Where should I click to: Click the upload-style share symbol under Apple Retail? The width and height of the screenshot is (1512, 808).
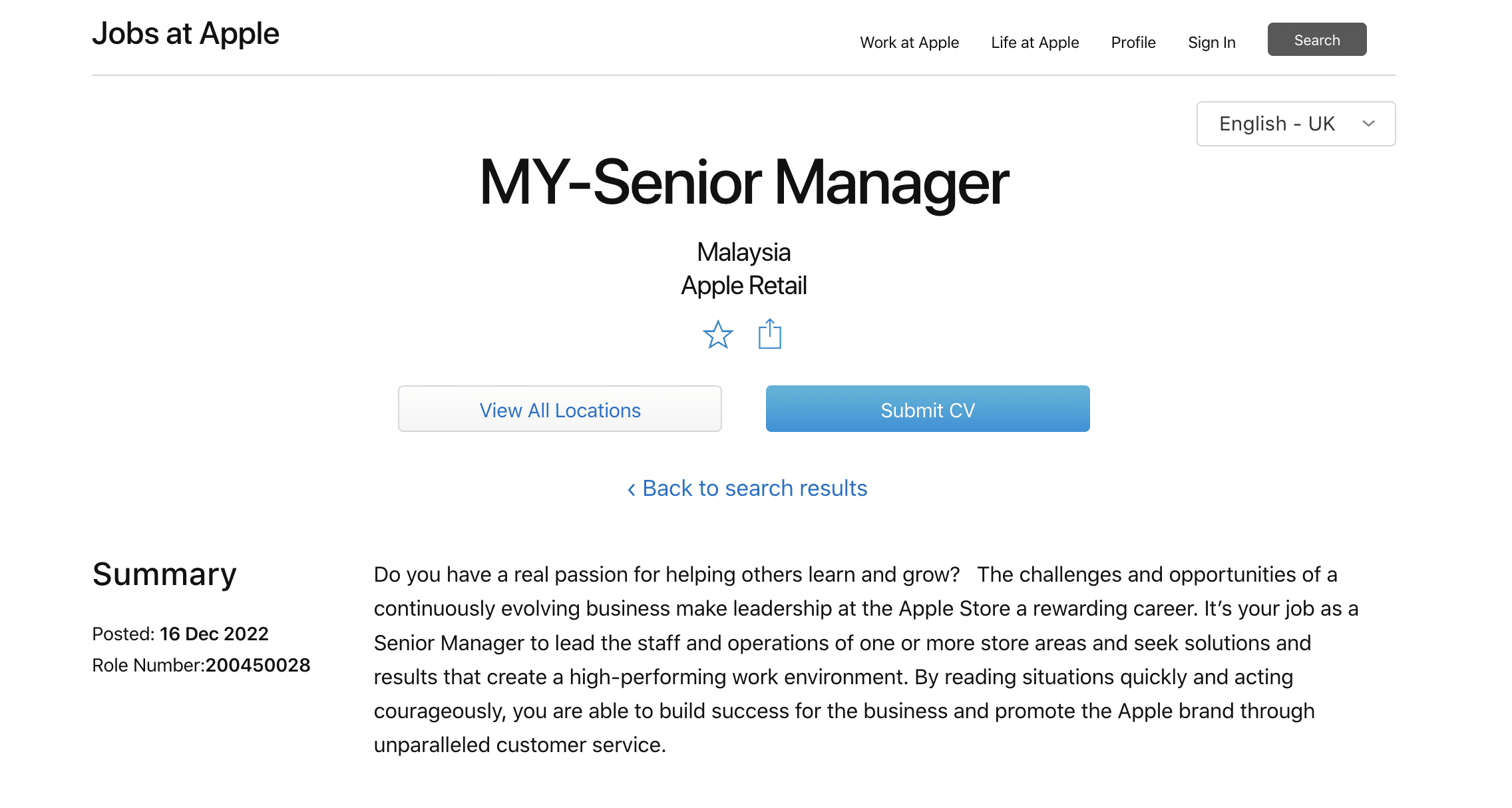[x=771, y=335]
